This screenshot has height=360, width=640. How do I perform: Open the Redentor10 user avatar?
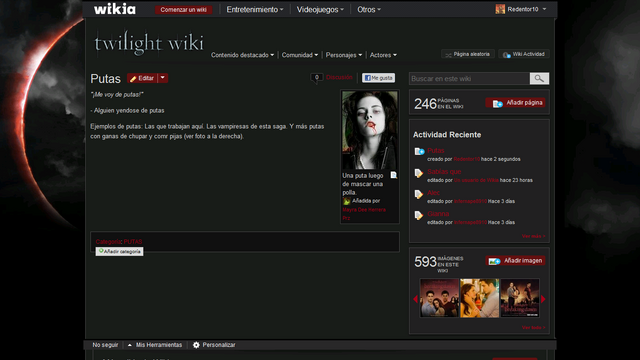click(500, 9)
